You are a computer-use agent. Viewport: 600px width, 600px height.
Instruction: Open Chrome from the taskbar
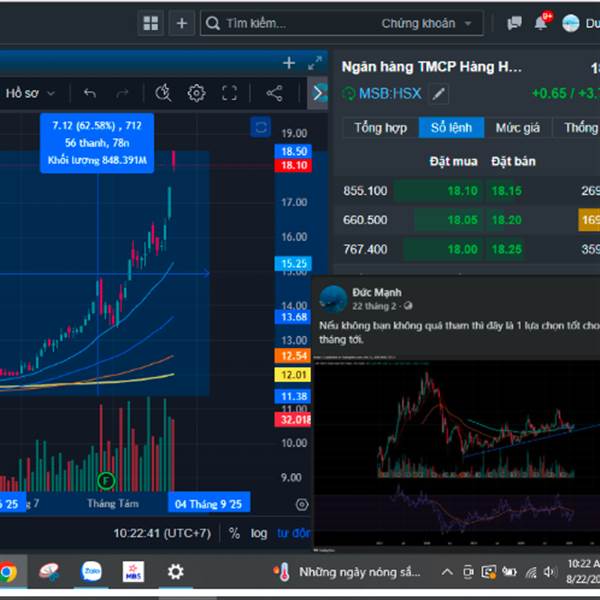coord(8,572)
